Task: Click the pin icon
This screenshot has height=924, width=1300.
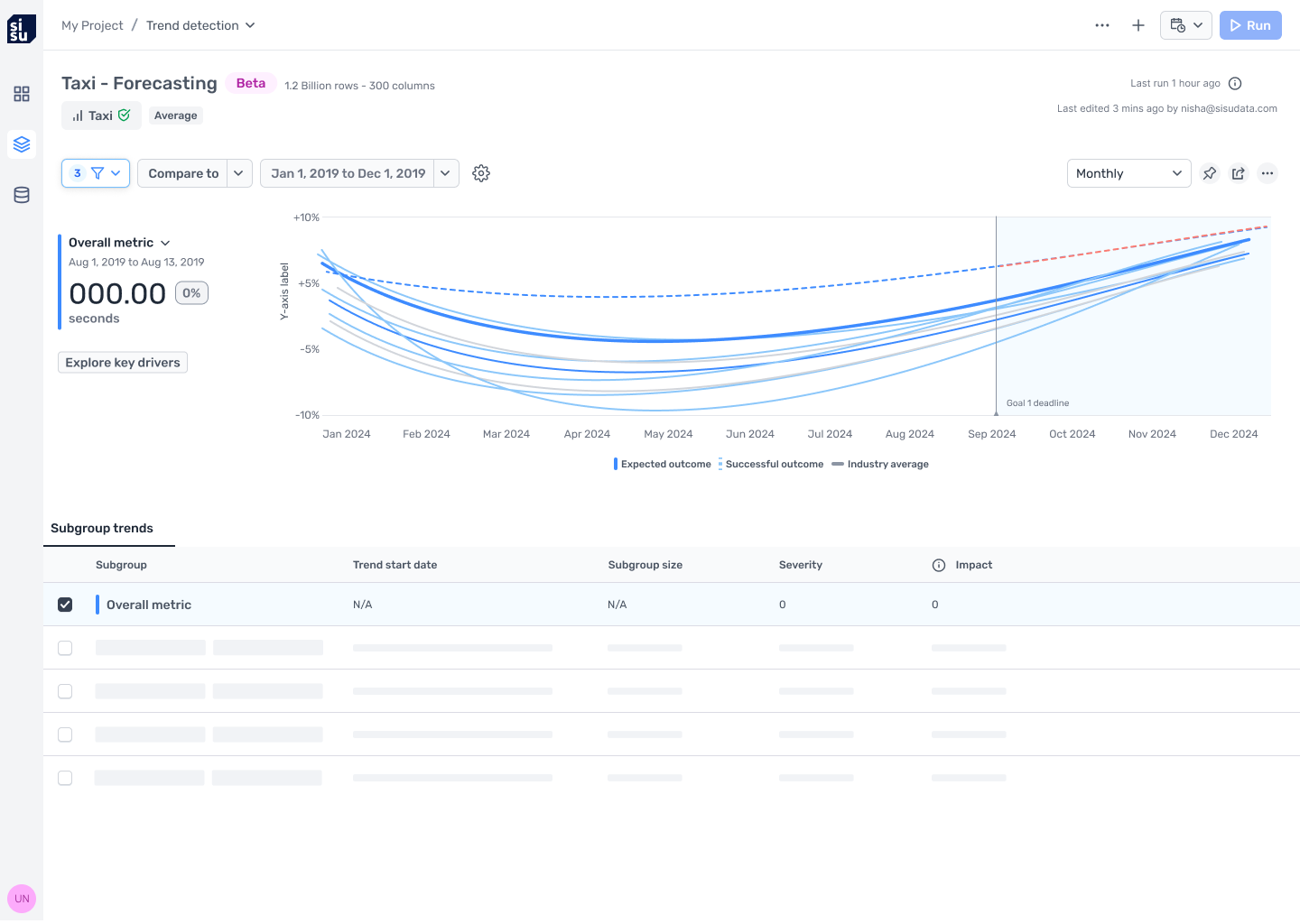Action: 1210,173
